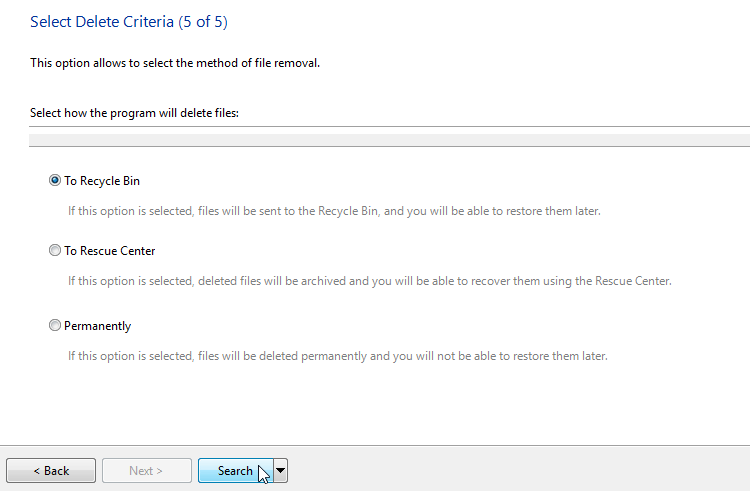Click the "Permanently" option label text

coord(98,326)
